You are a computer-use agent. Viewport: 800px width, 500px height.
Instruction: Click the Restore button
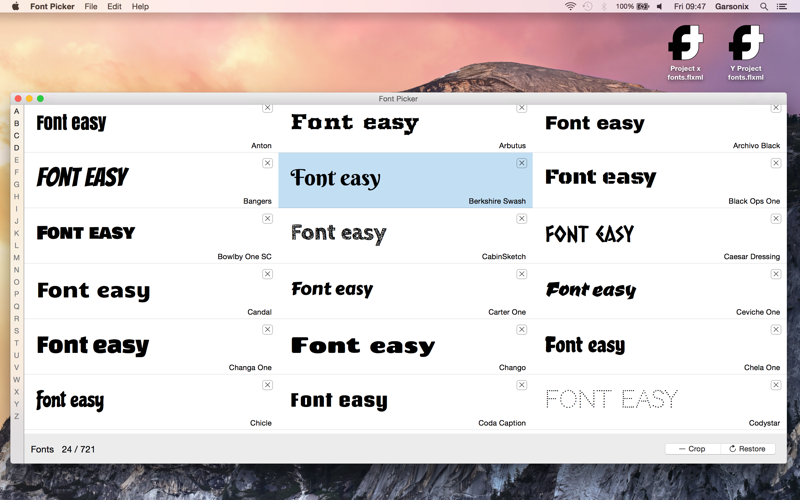click(x=747, y=449)
